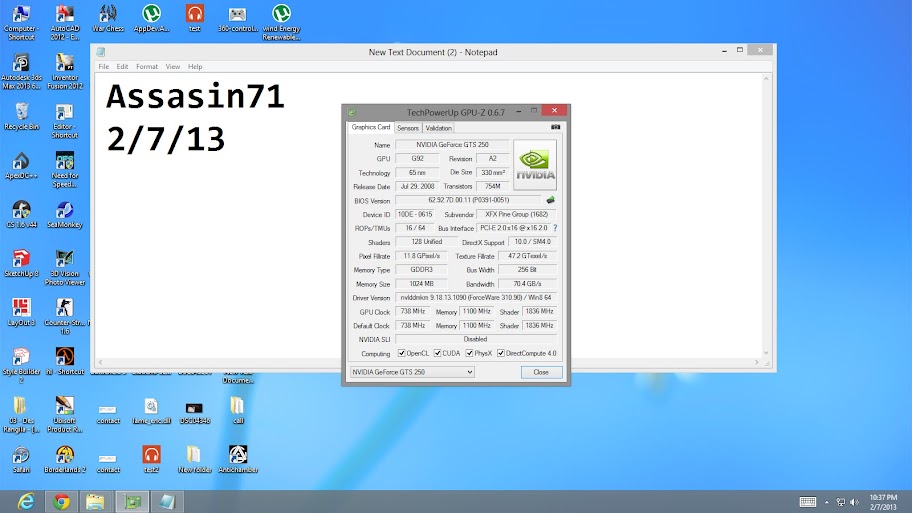Select the Autodesk 3ds Max 2013 icon
The width and height of the screenshot is (912, 513).
pos(22,72)
